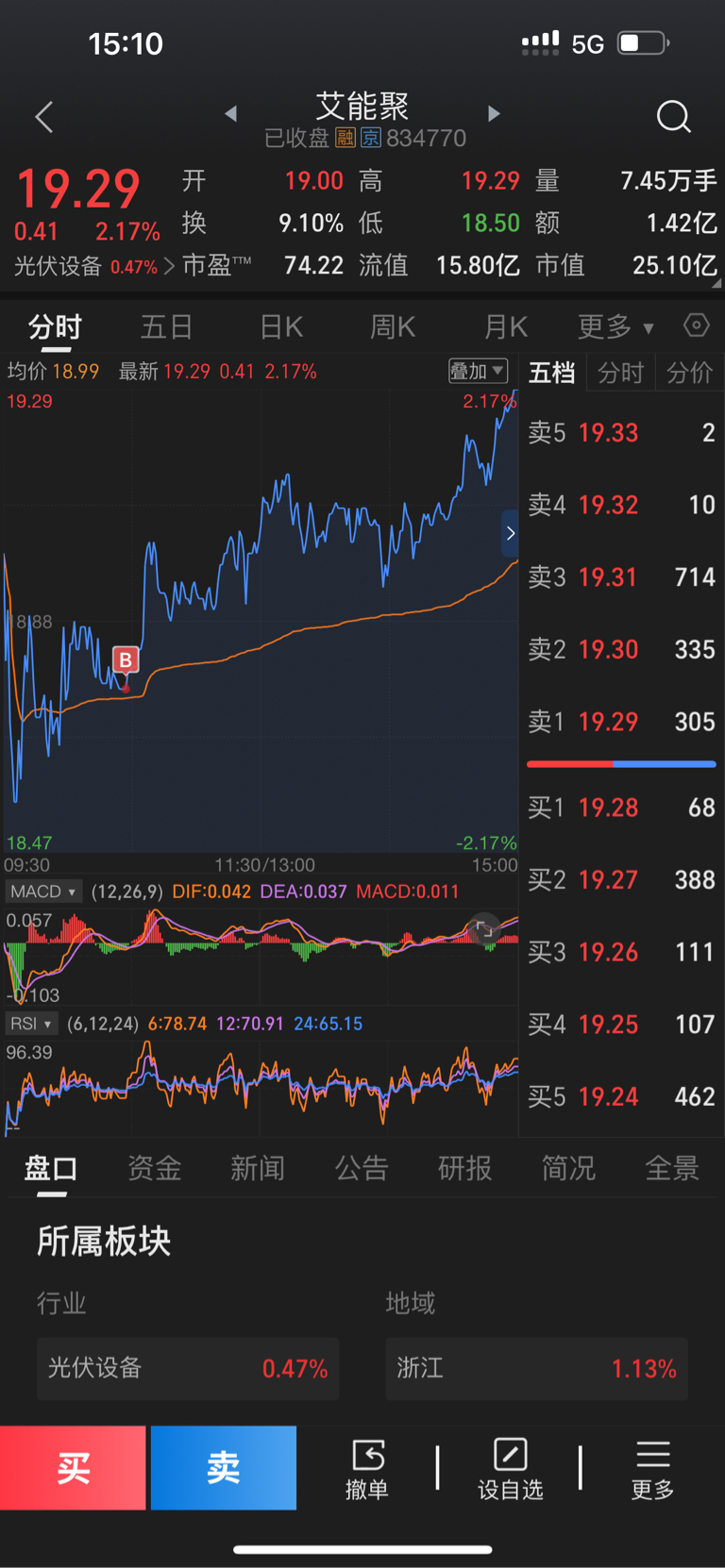Select 买2 price 19.27 row

[x=621, y=880]
